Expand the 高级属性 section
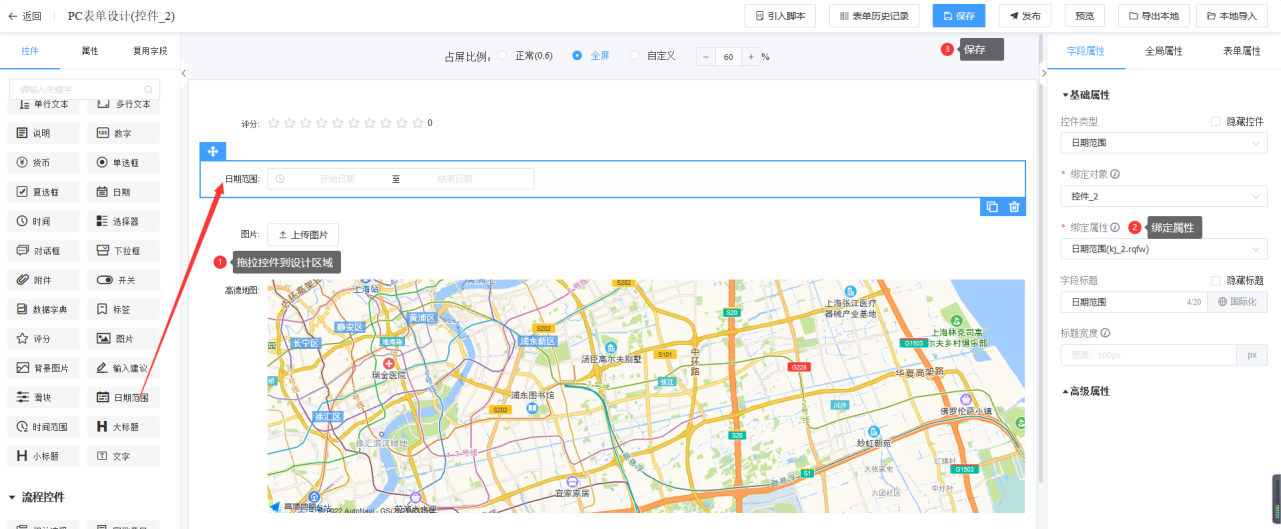The height and width of the screenshot is (529, 1281). pyautogui.click(x=1086, y=391)
